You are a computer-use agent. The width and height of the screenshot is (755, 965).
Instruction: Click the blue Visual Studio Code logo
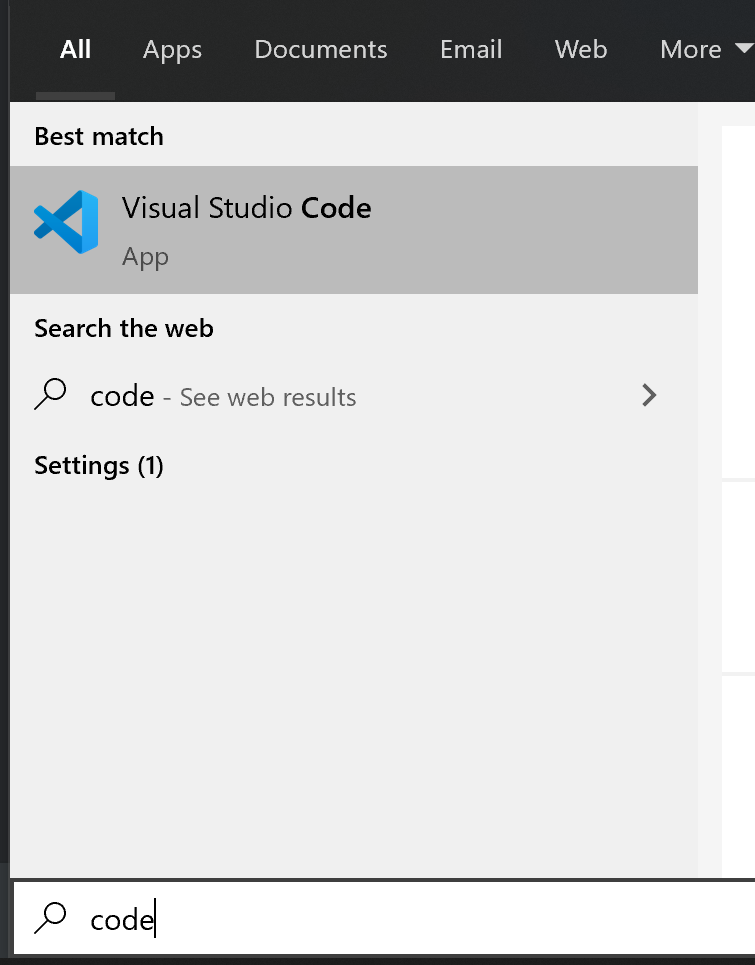click(x=66, y=221)
